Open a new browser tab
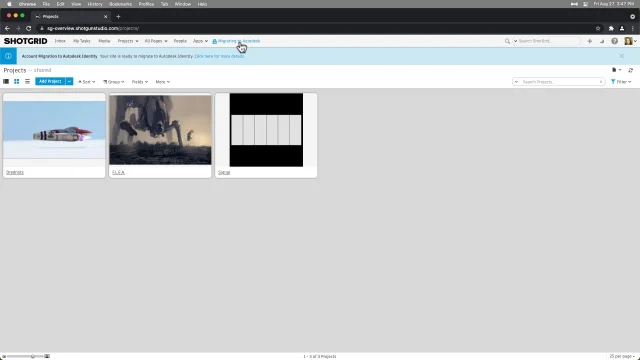 click(x=118, y=16)
